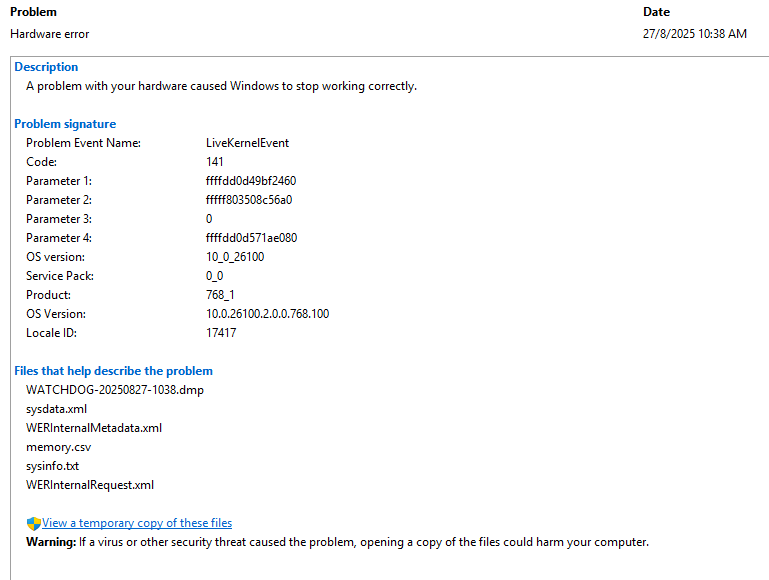The height and width of the screenshot is (580, 769).
Task: Click the OS version value 10_0_26100
Action: click(x=235, y=257)
